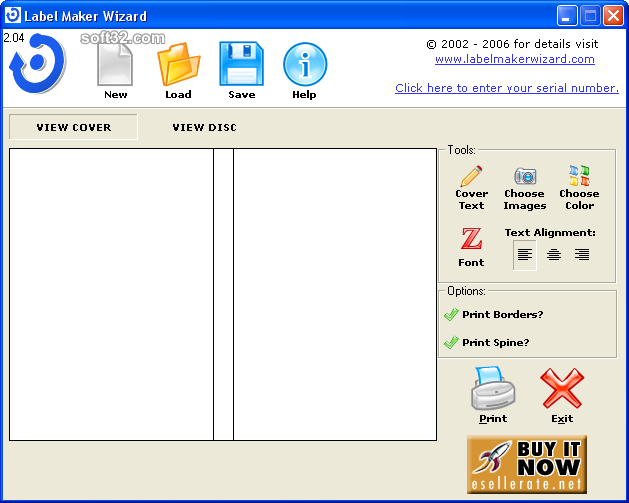Close the Label Maker Wizard window

click(613, 16)
